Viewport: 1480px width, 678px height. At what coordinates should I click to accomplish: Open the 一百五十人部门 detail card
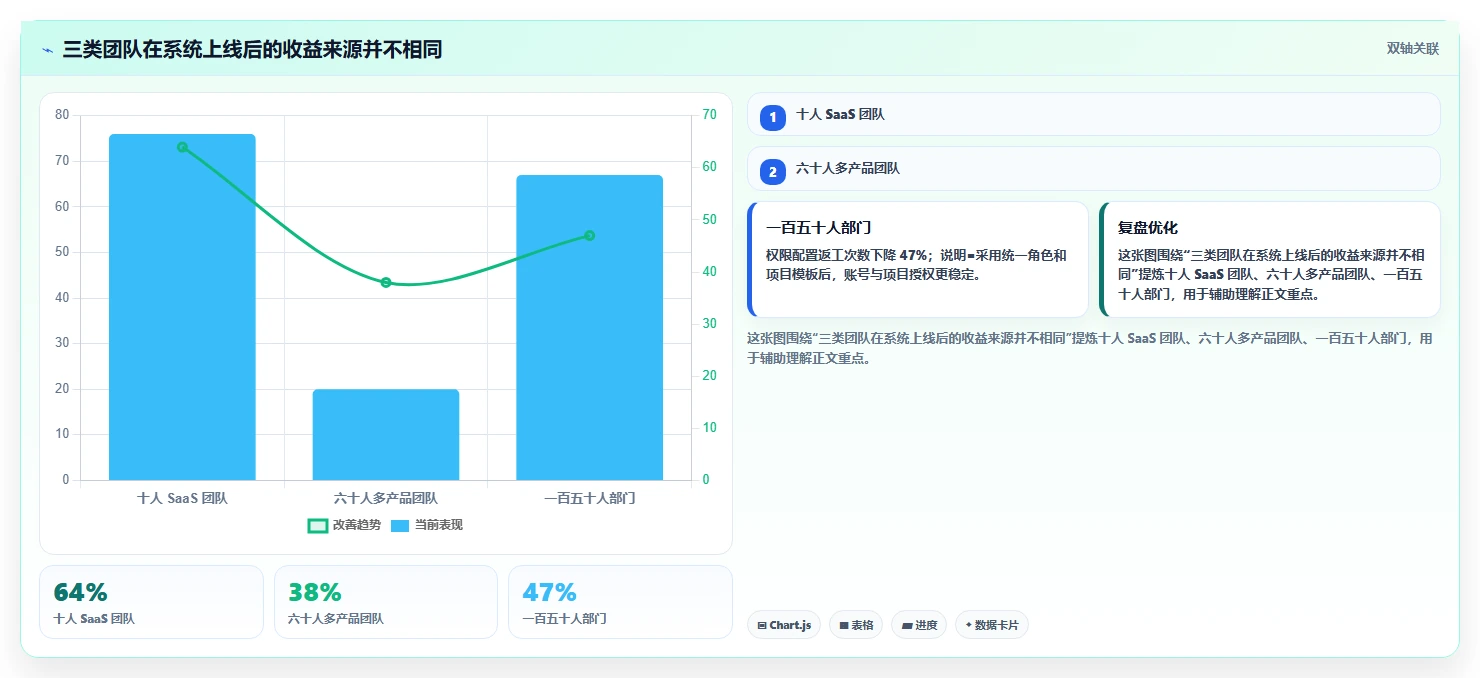click(x=918, y=260)
